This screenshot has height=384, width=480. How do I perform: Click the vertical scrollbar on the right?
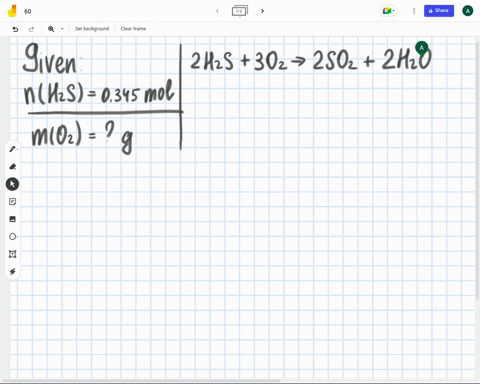coord(477,170)
